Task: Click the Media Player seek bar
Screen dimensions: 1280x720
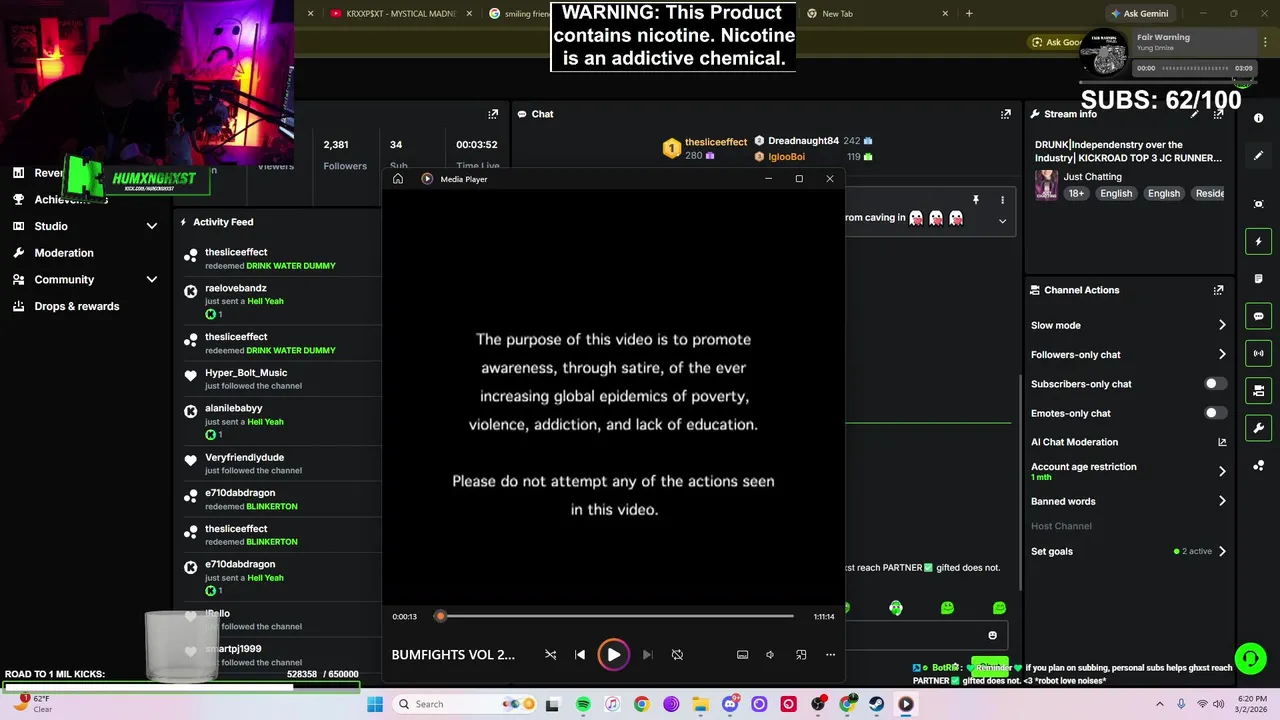Action: (x=616, y=616)
